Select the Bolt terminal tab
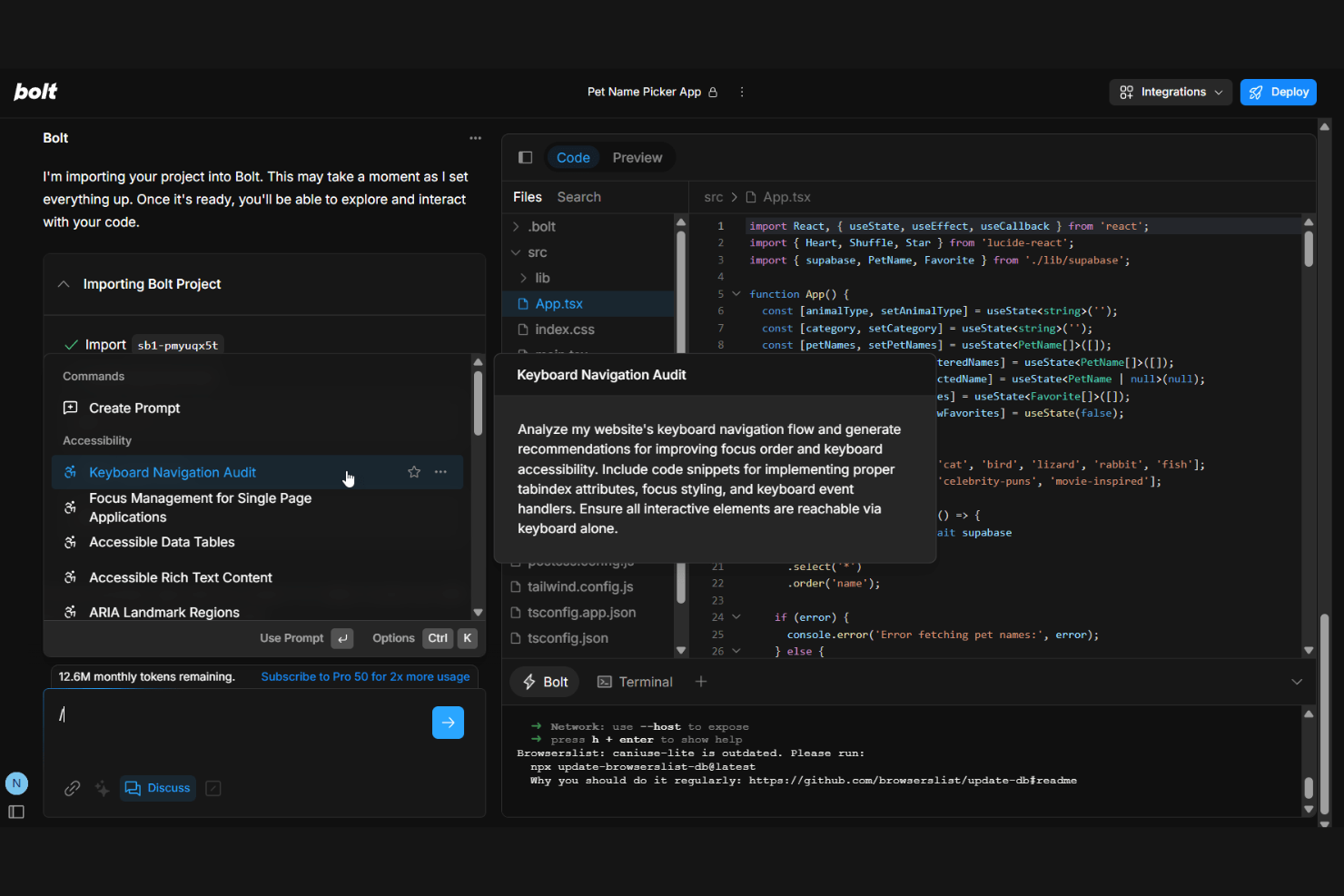Viewport: 1344px width, 896px height. pos(546,682)
